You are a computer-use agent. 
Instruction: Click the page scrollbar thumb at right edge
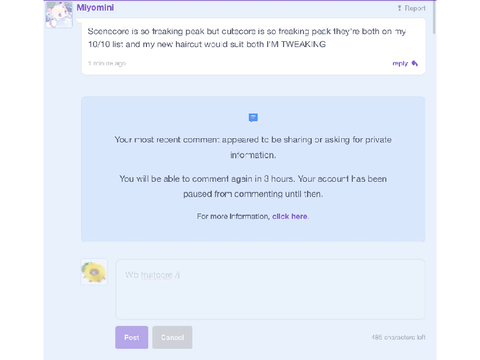click(x=434, y=17)
